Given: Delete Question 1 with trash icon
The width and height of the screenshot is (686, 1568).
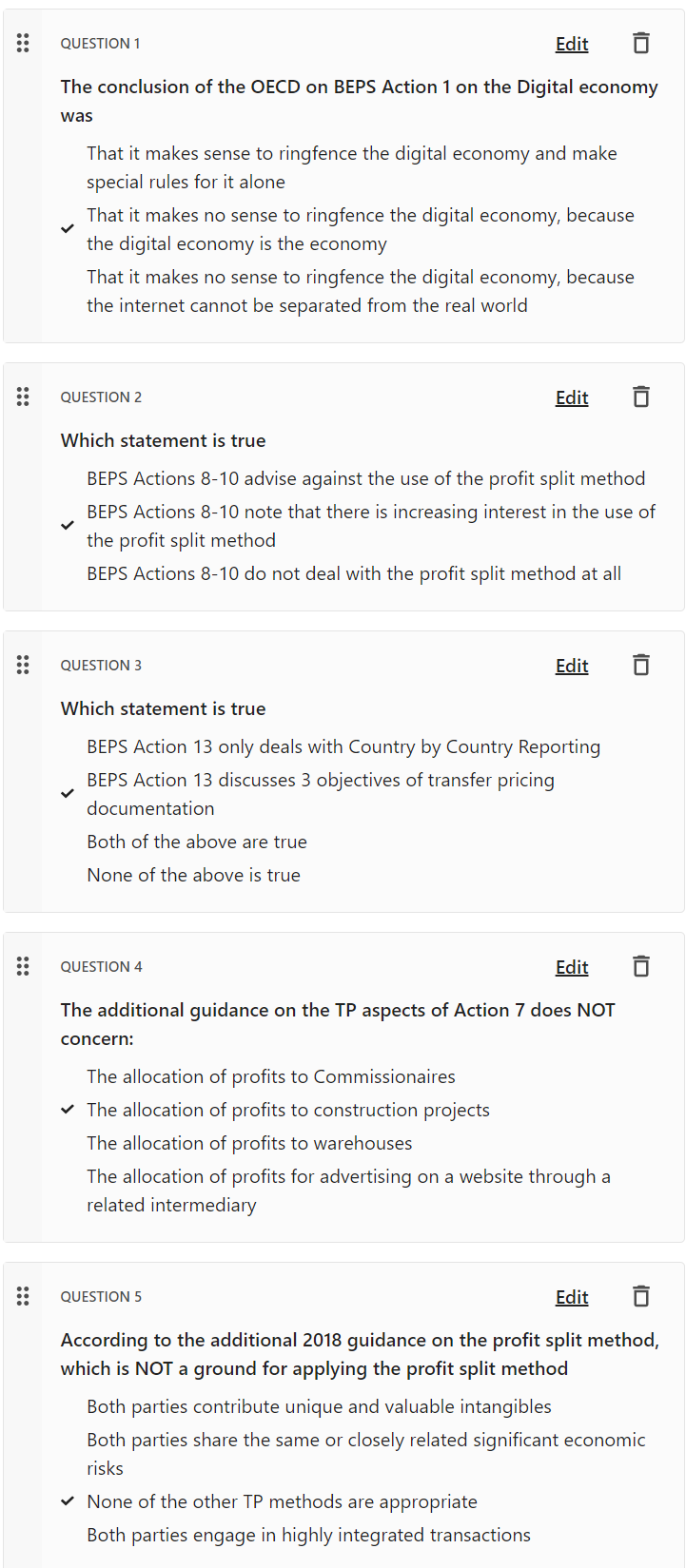Looking at the screenshot, I should [641, 43].
